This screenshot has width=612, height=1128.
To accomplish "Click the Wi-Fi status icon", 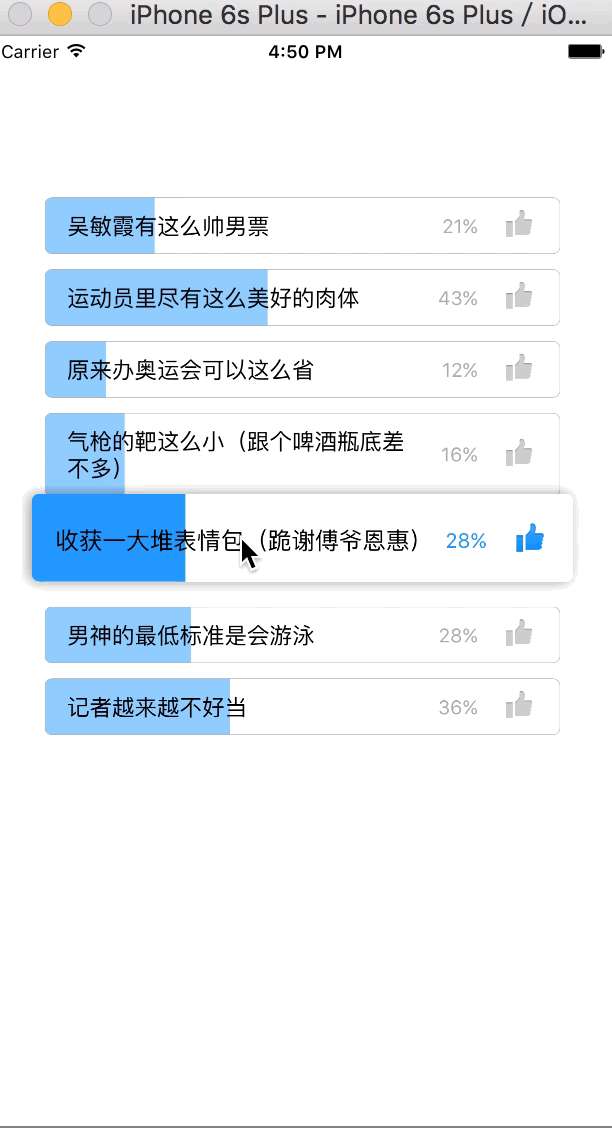I will click(77, 51).
